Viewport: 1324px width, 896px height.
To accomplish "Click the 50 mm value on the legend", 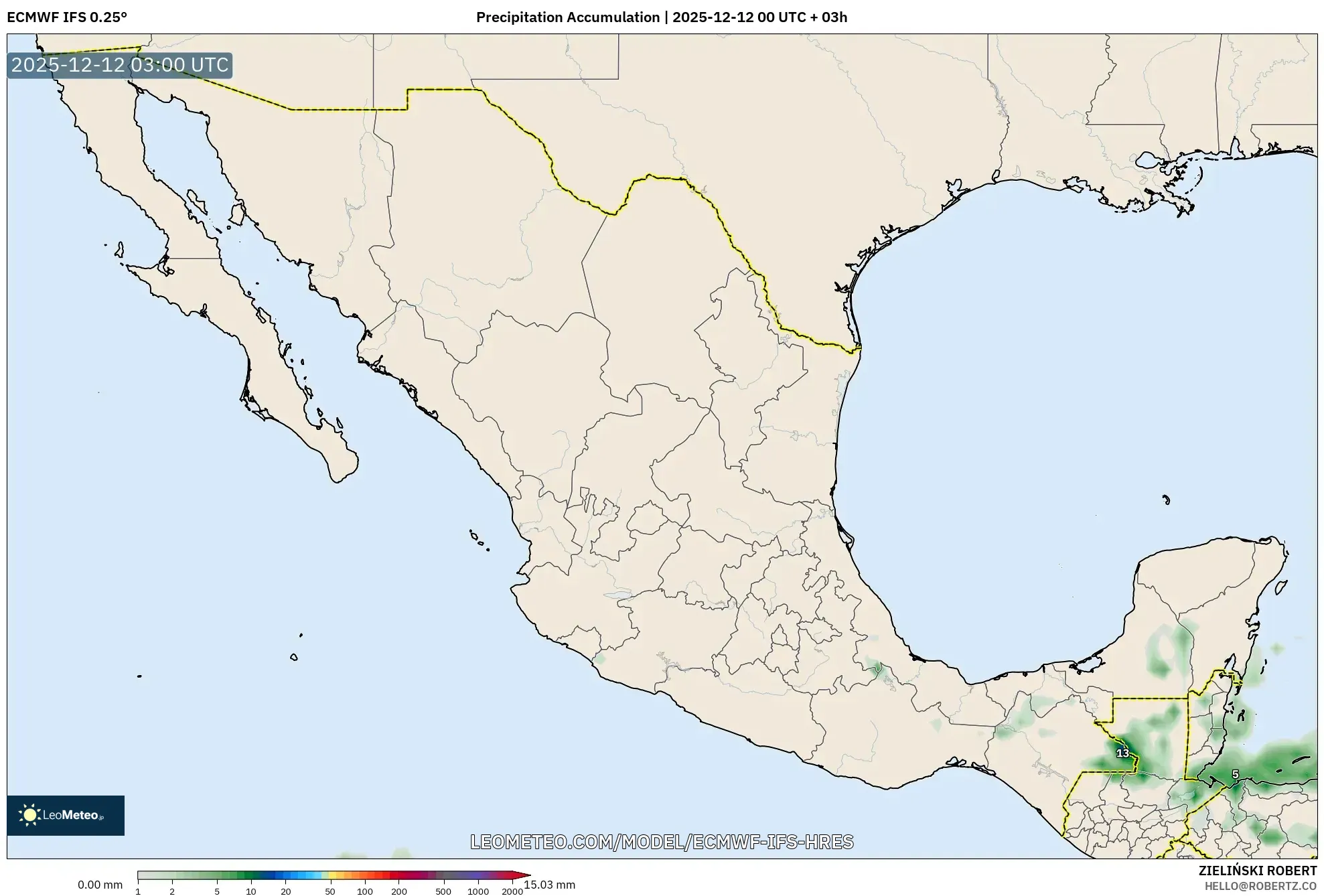I will pyautogui.click(x=329, y=891).
